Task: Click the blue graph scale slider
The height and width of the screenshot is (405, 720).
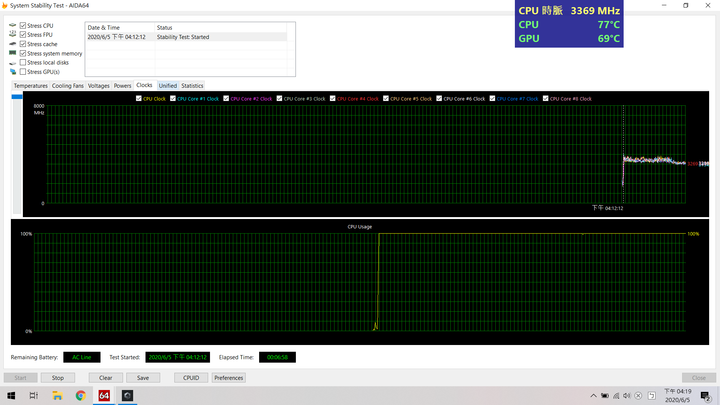Action: (17, 97)
